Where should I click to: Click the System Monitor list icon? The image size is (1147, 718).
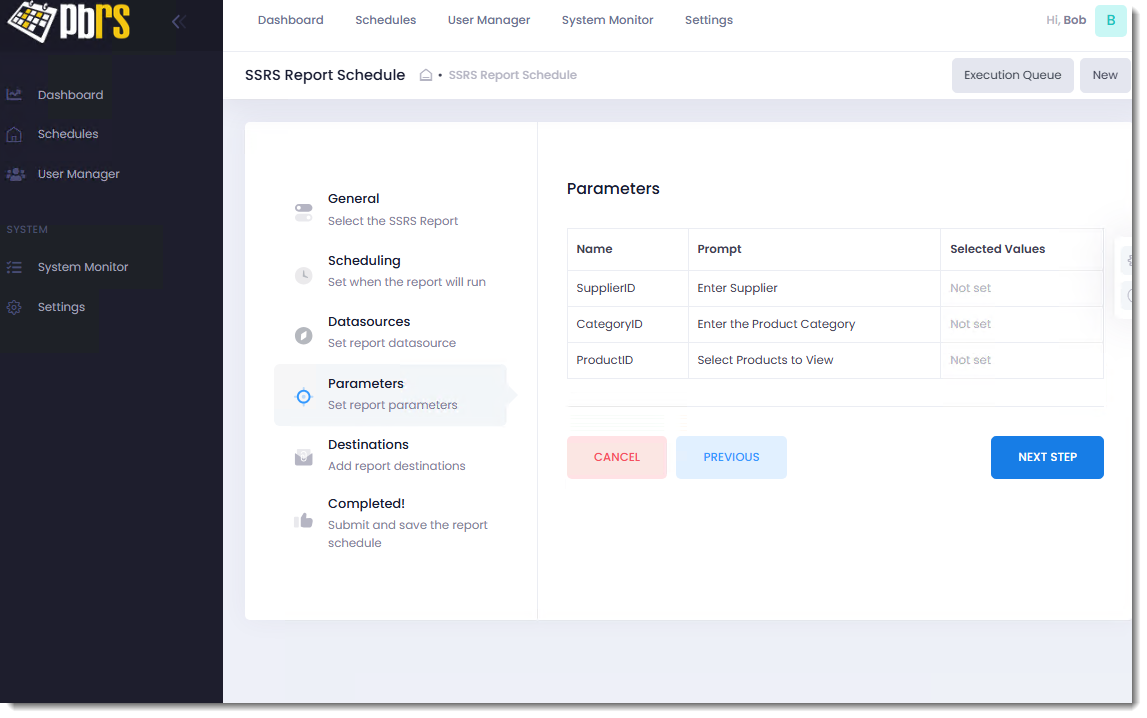coord(14,267)
